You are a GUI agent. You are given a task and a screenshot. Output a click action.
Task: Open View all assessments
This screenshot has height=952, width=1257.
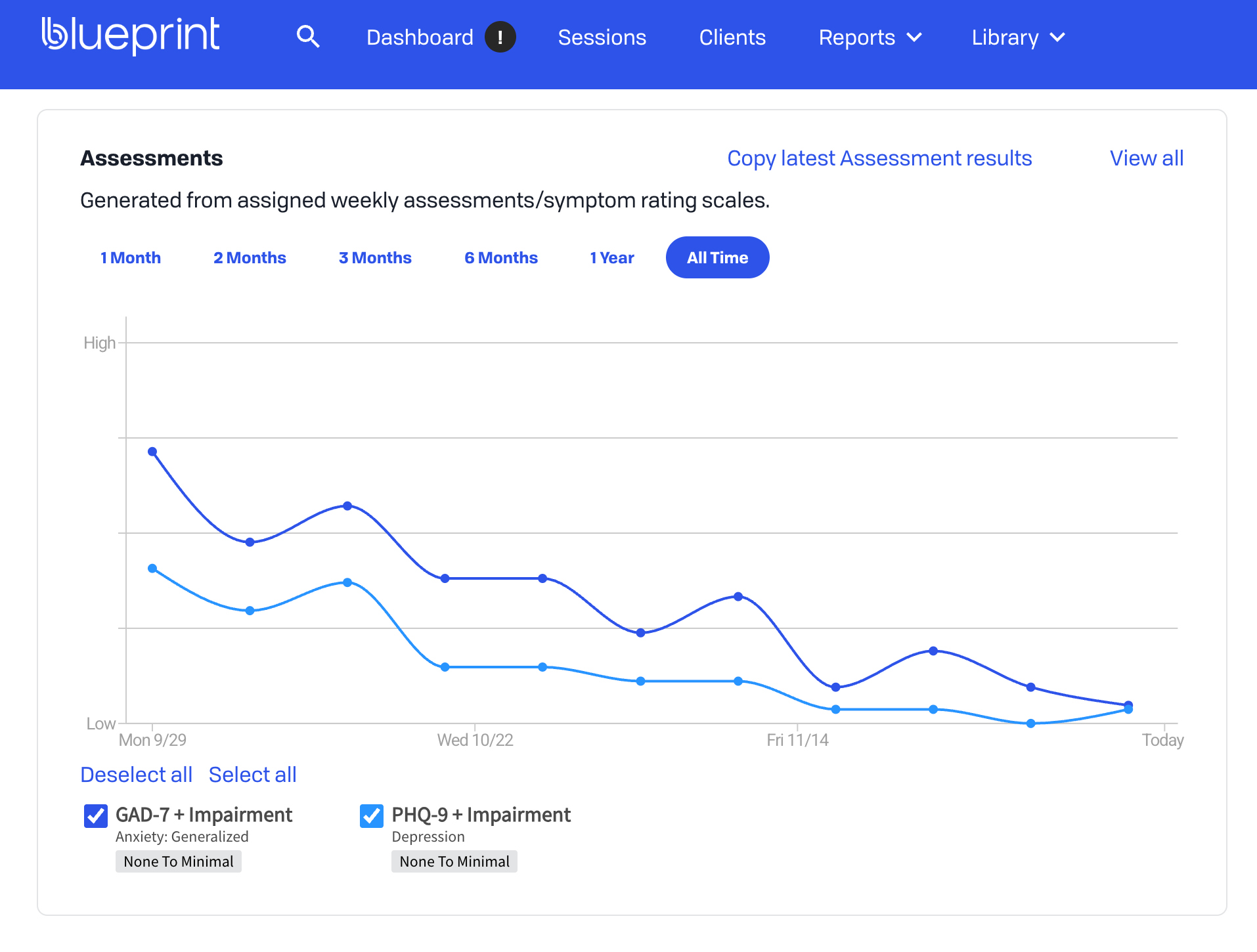(1146, 158)
